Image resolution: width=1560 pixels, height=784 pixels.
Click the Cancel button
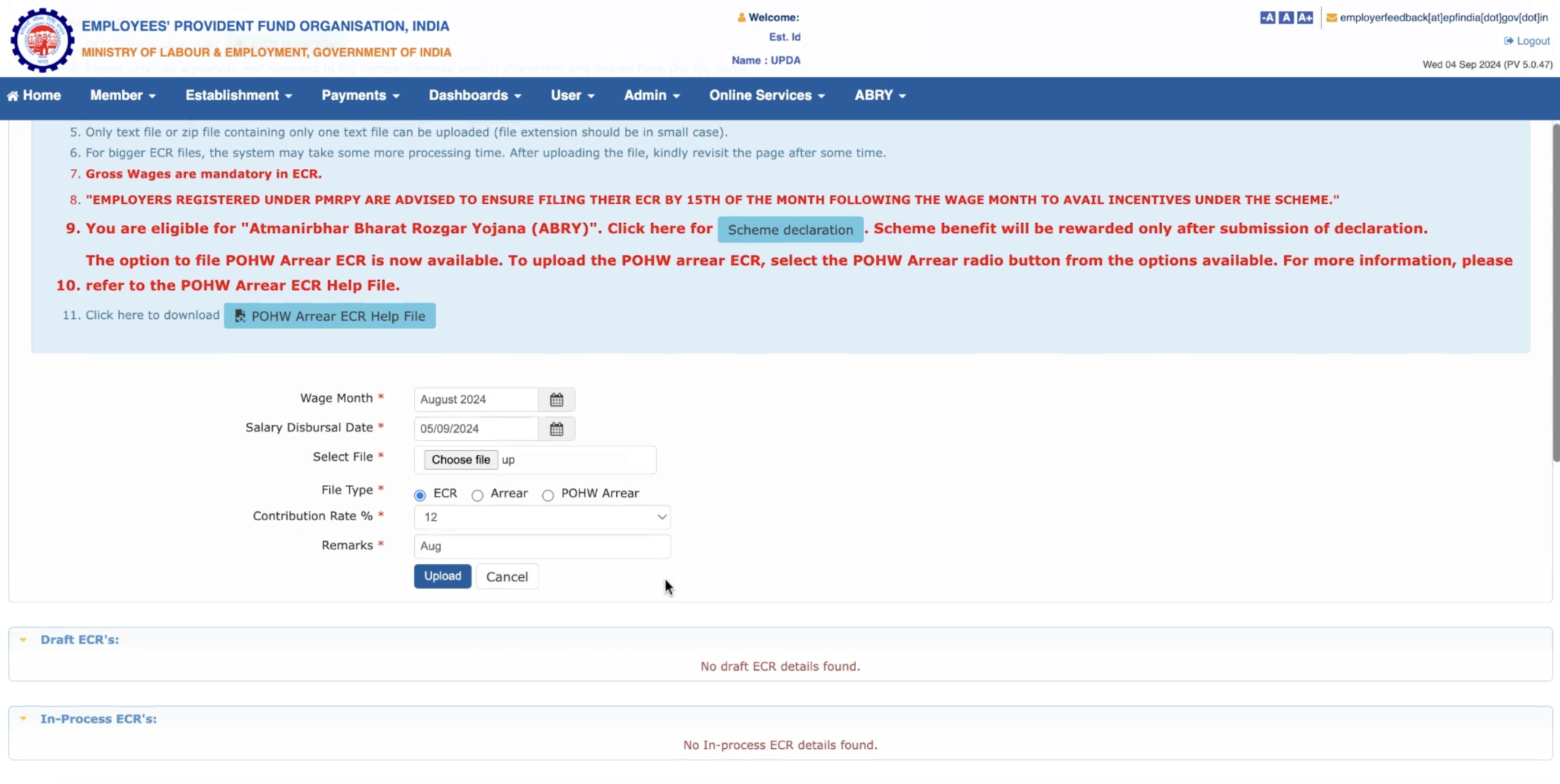click(x=507, y=577)
